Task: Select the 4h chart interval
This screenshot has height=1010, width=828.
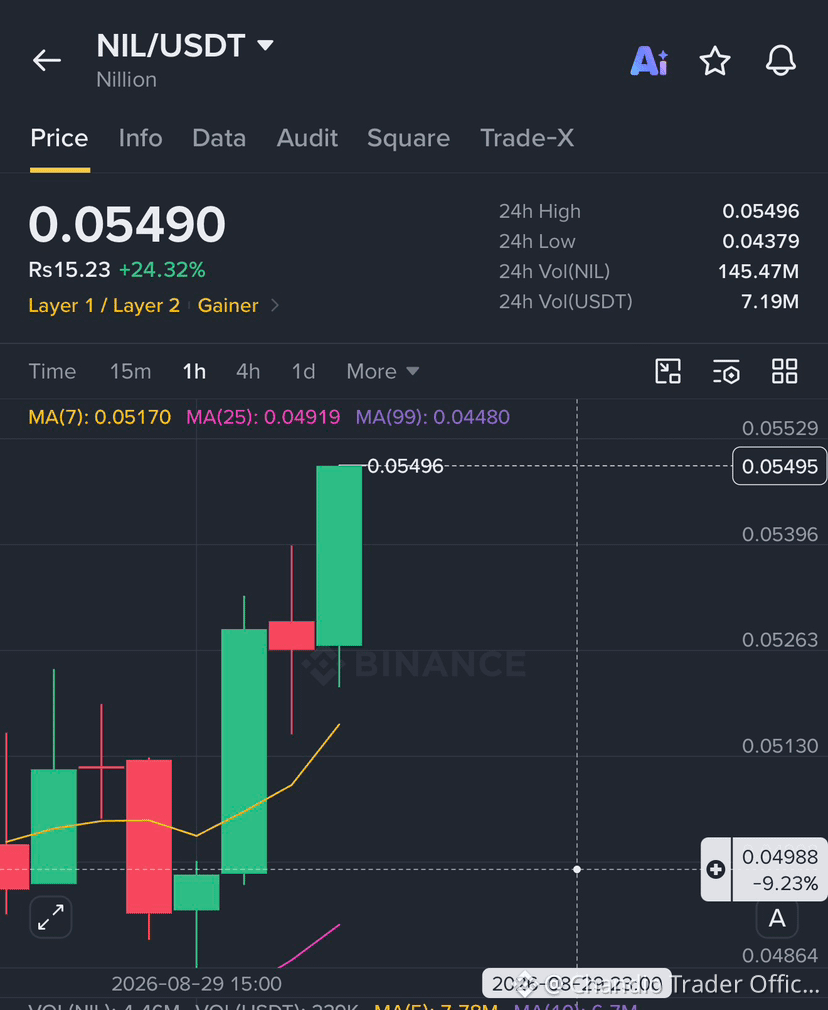Action: [248, 371]
